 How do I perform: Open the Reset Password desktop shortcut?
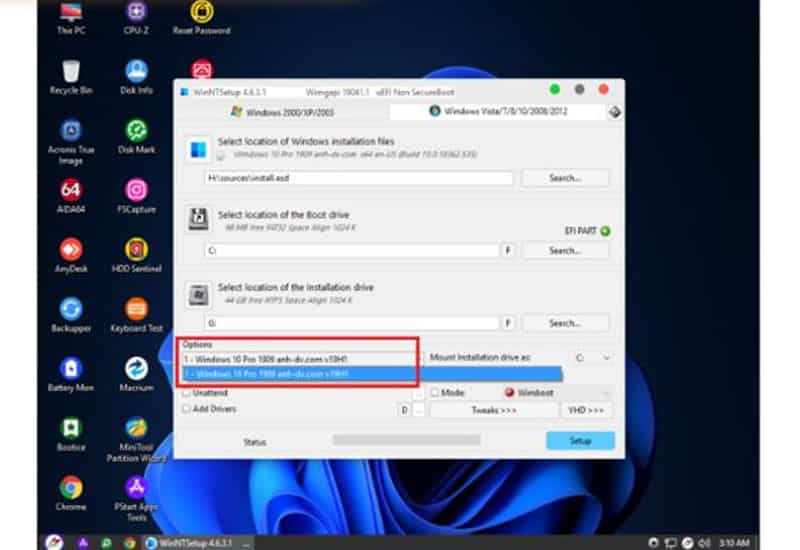(x=202, y=18)
